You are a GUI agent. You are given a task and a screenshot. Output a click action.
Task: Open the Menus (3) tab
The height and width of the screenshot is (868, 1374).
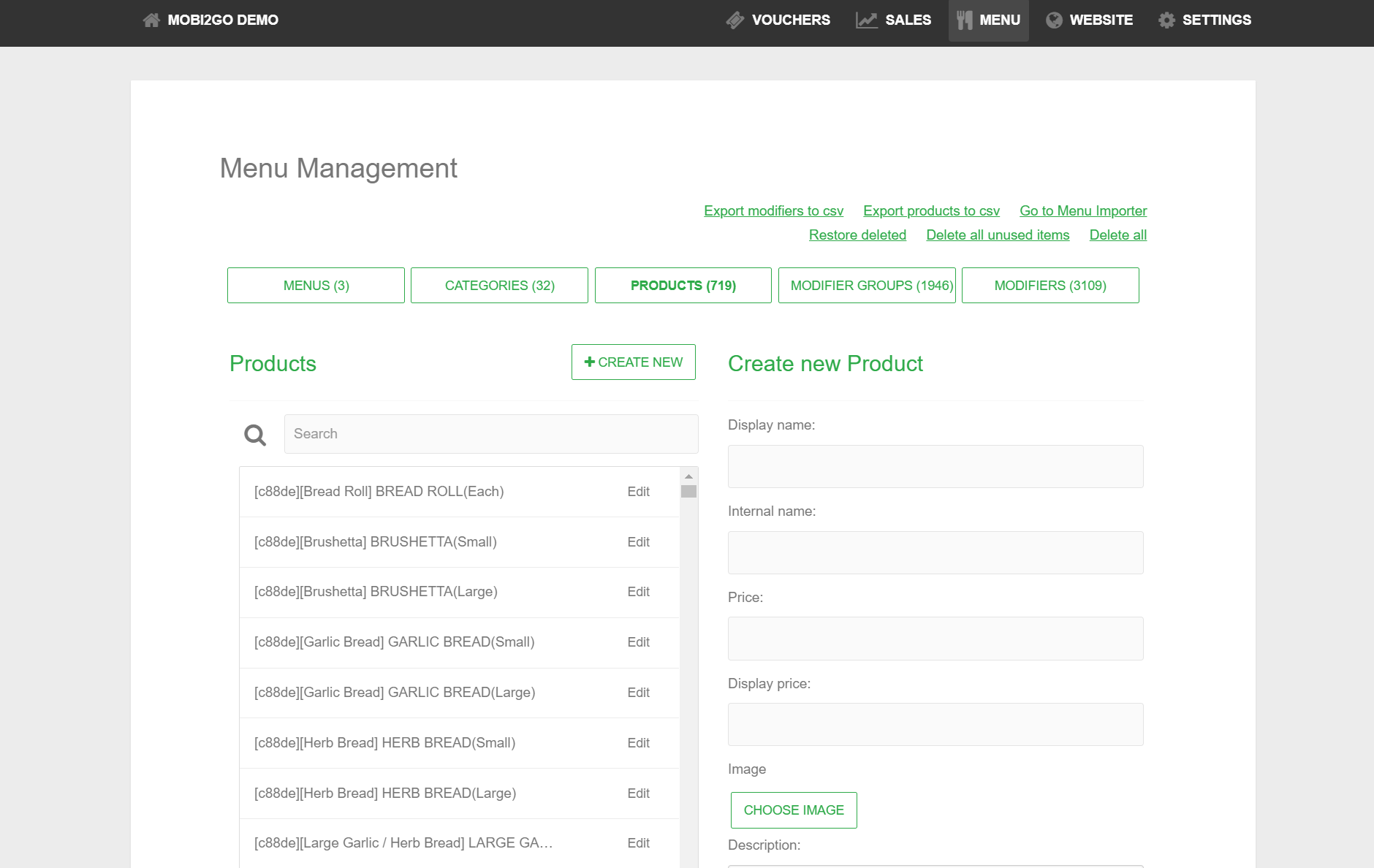coord(316,285)
